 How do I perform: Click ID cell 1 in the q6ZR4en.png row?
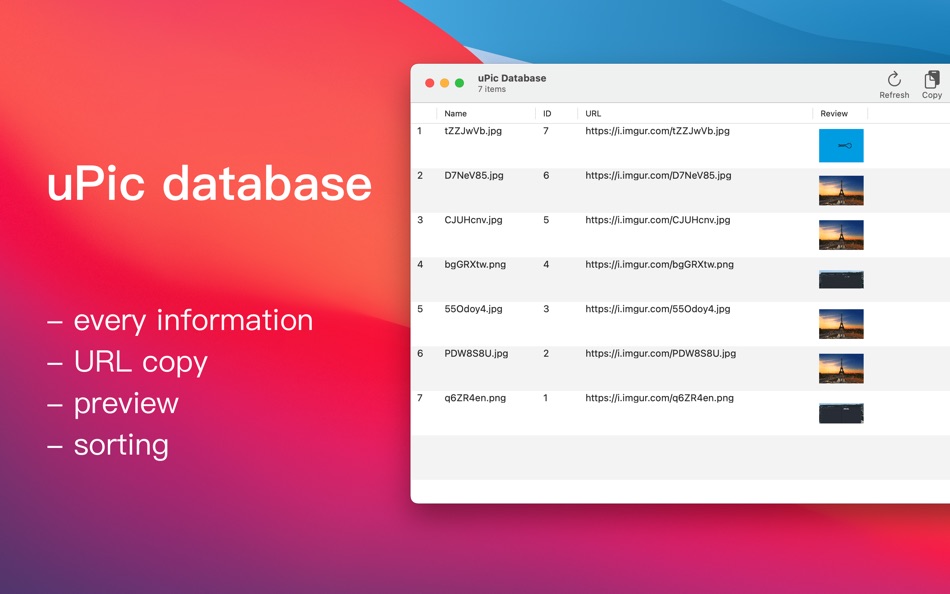545,398
